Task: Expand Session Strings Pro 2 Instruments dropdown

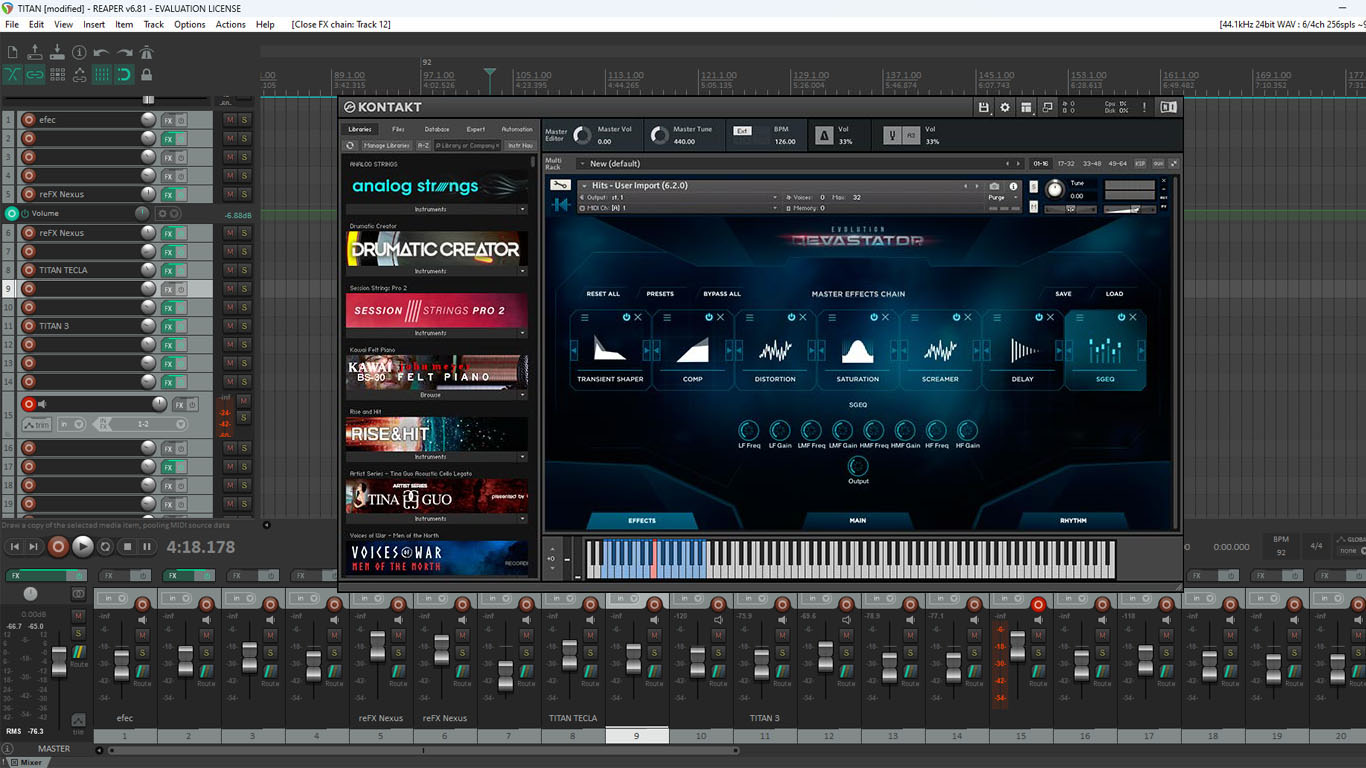Action: coord(522,333)
